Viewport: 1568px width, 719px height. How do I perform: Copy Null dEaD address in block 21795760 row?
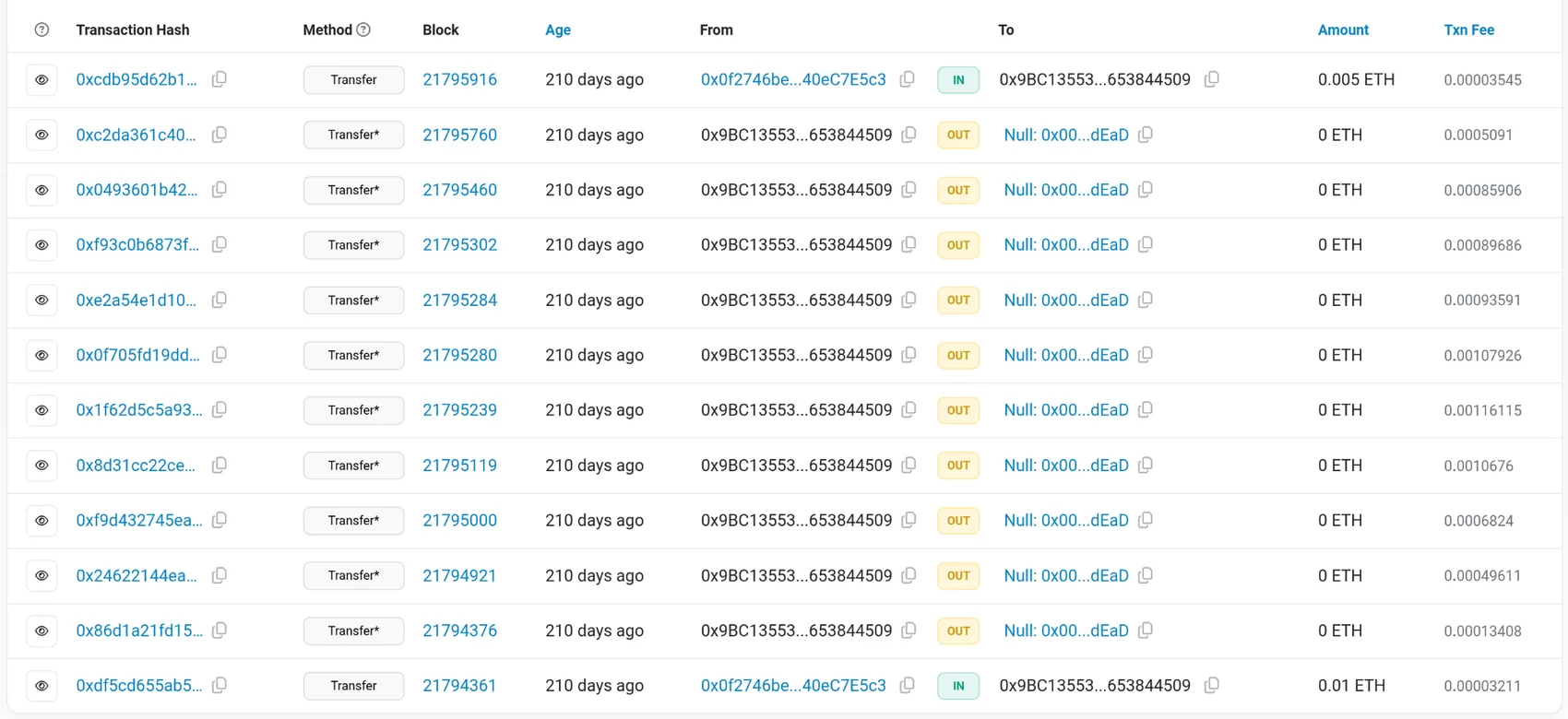tap(1146, 135)
